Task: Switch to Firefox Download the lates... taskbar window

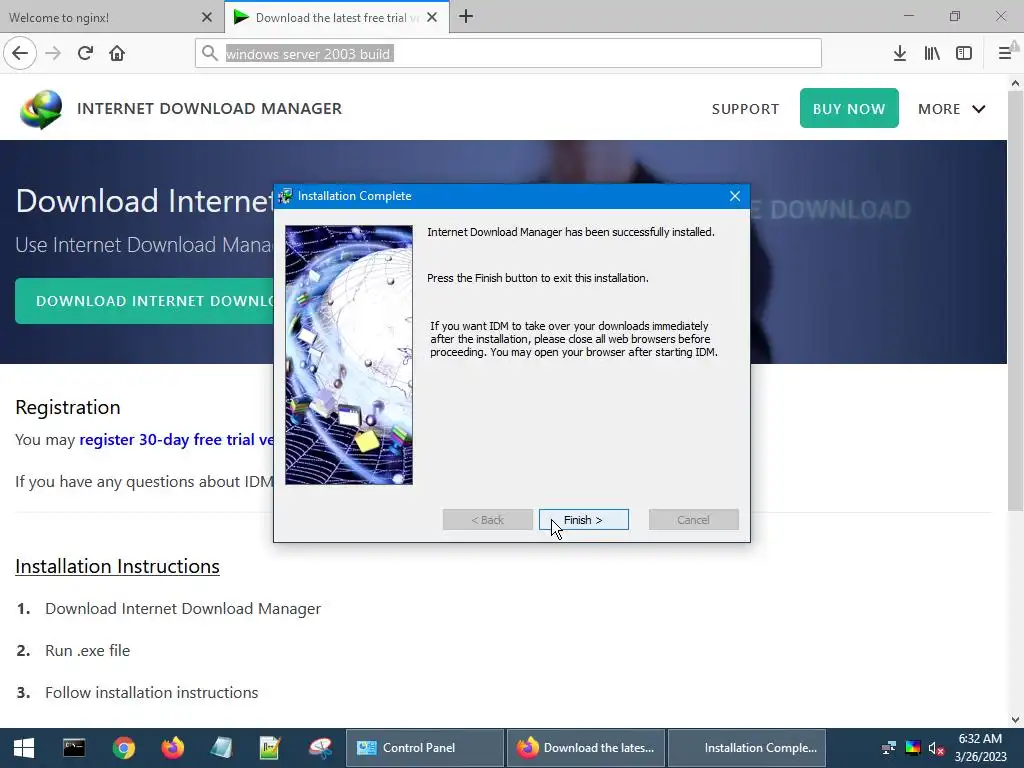Action: click(x=586, y=748)
